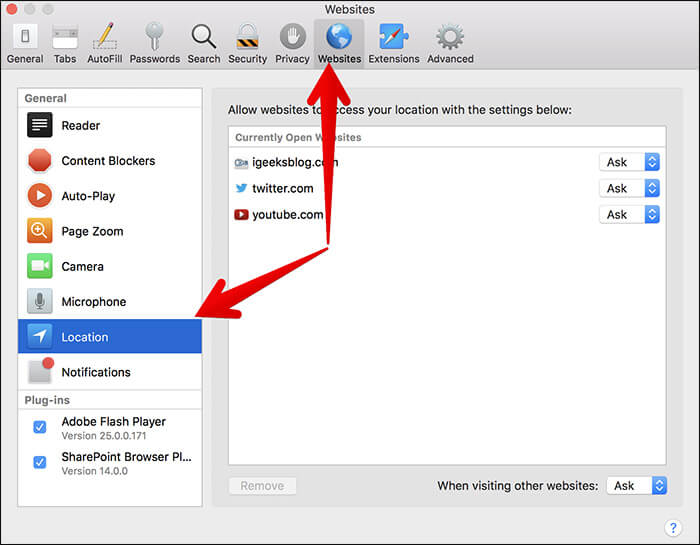Open 'When visiting other websites' dropdown
This screenshot has height=545, width=700.
click(637, 486)
